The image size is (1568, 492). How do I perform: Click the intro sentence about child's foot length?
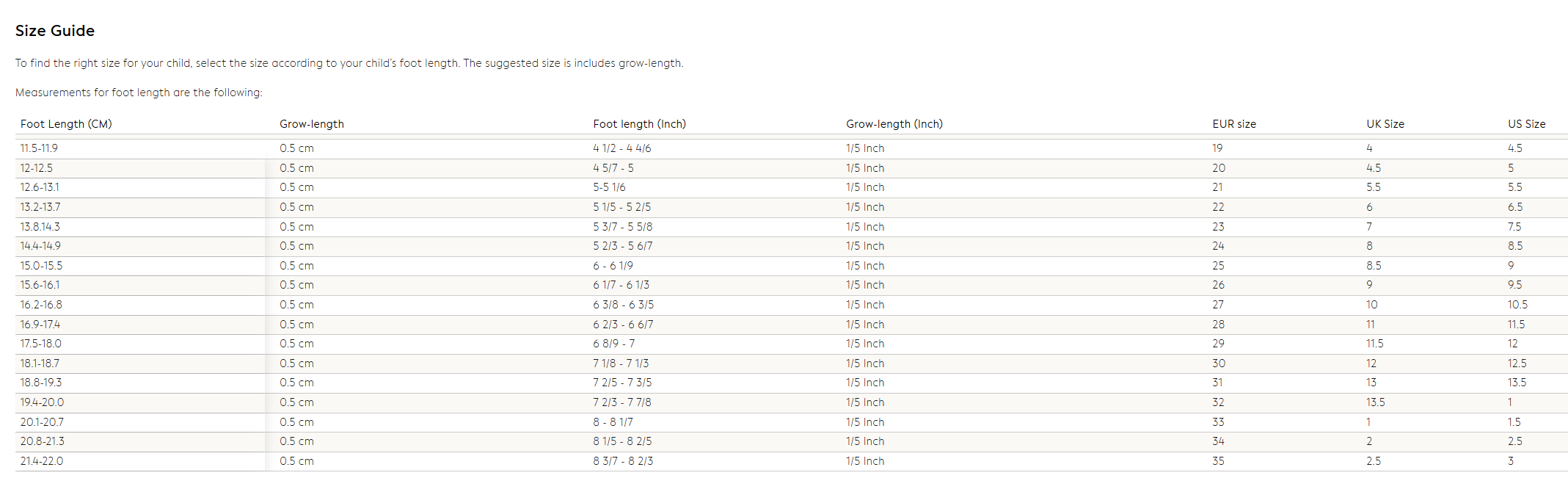click(x=349, y=63)
